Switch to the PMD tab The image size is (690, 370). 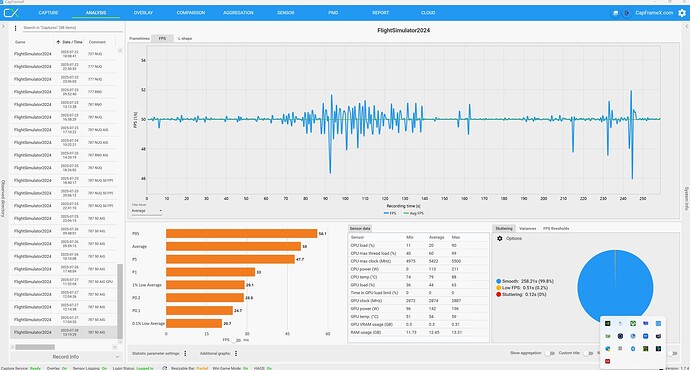333,13
